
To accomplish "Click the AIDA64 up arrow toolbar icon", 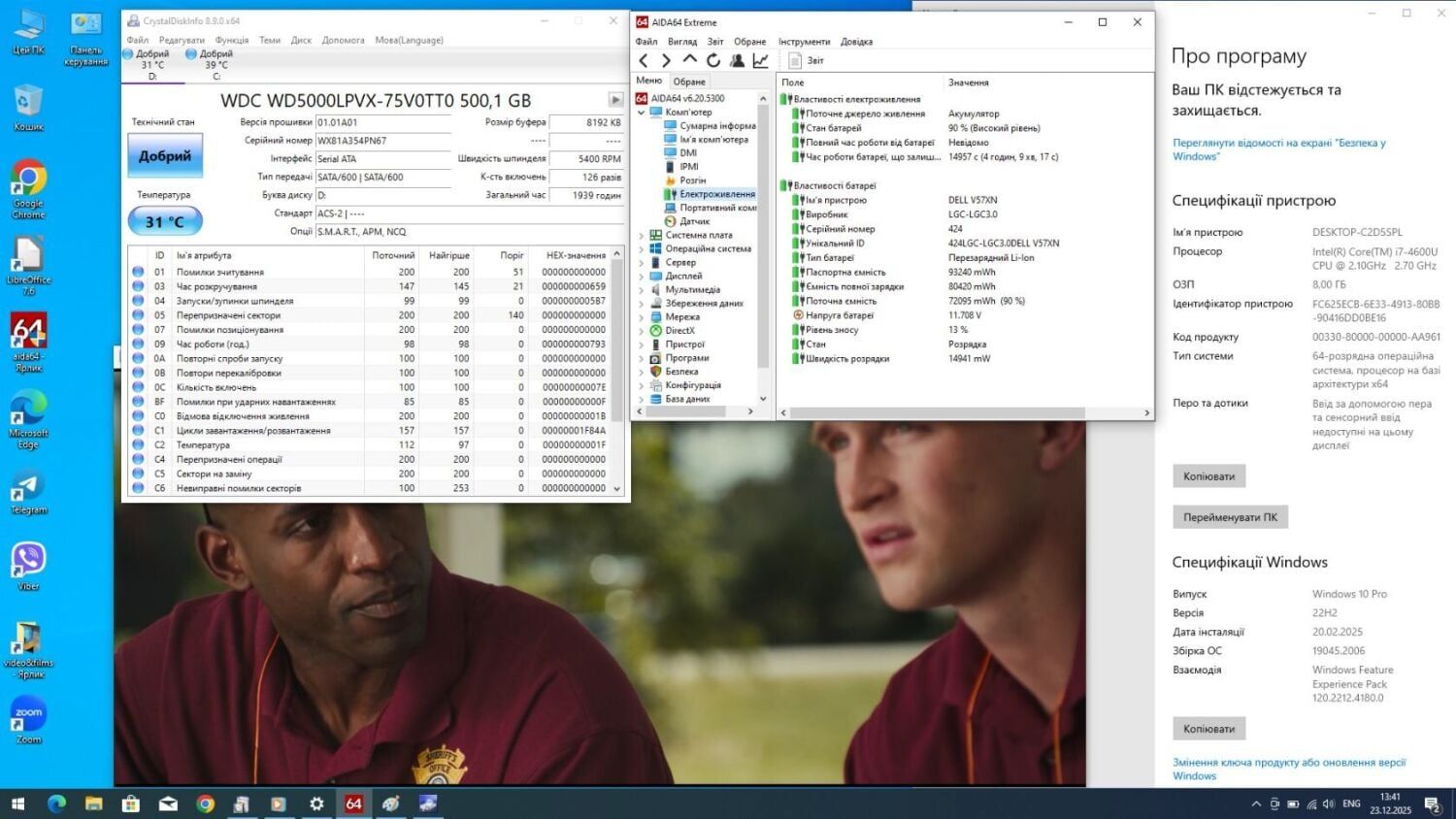I will [690, 60].
